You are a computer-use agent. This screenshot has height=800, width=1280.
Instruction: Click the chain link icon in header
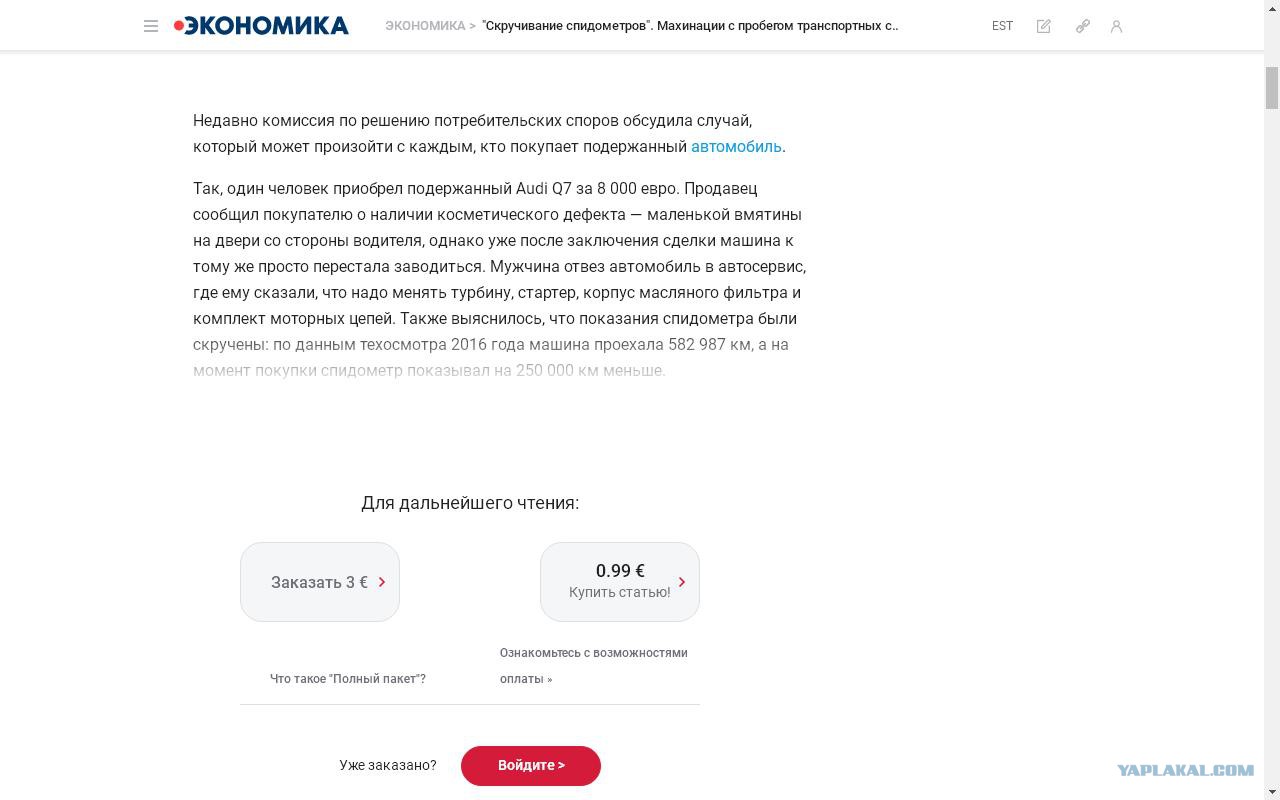[x=1082, y=26]
